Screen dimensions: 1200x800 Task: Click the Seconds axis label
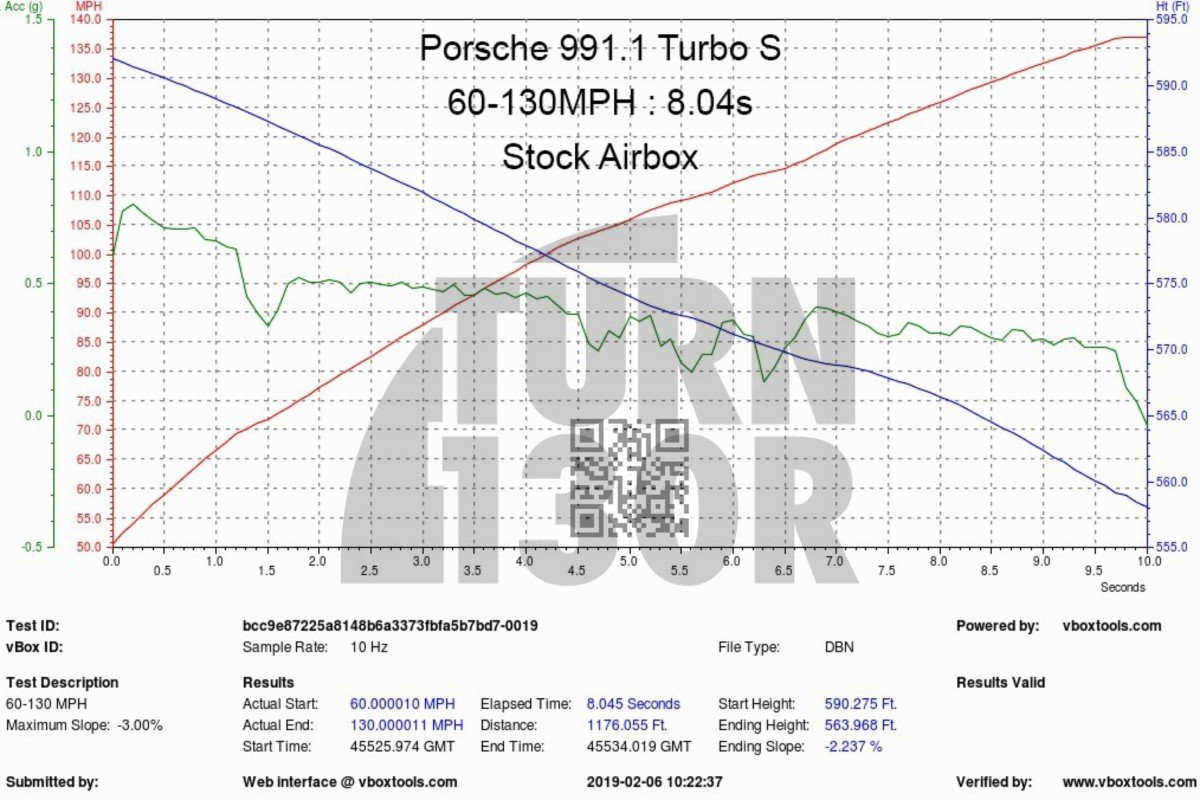(1124, 586)
